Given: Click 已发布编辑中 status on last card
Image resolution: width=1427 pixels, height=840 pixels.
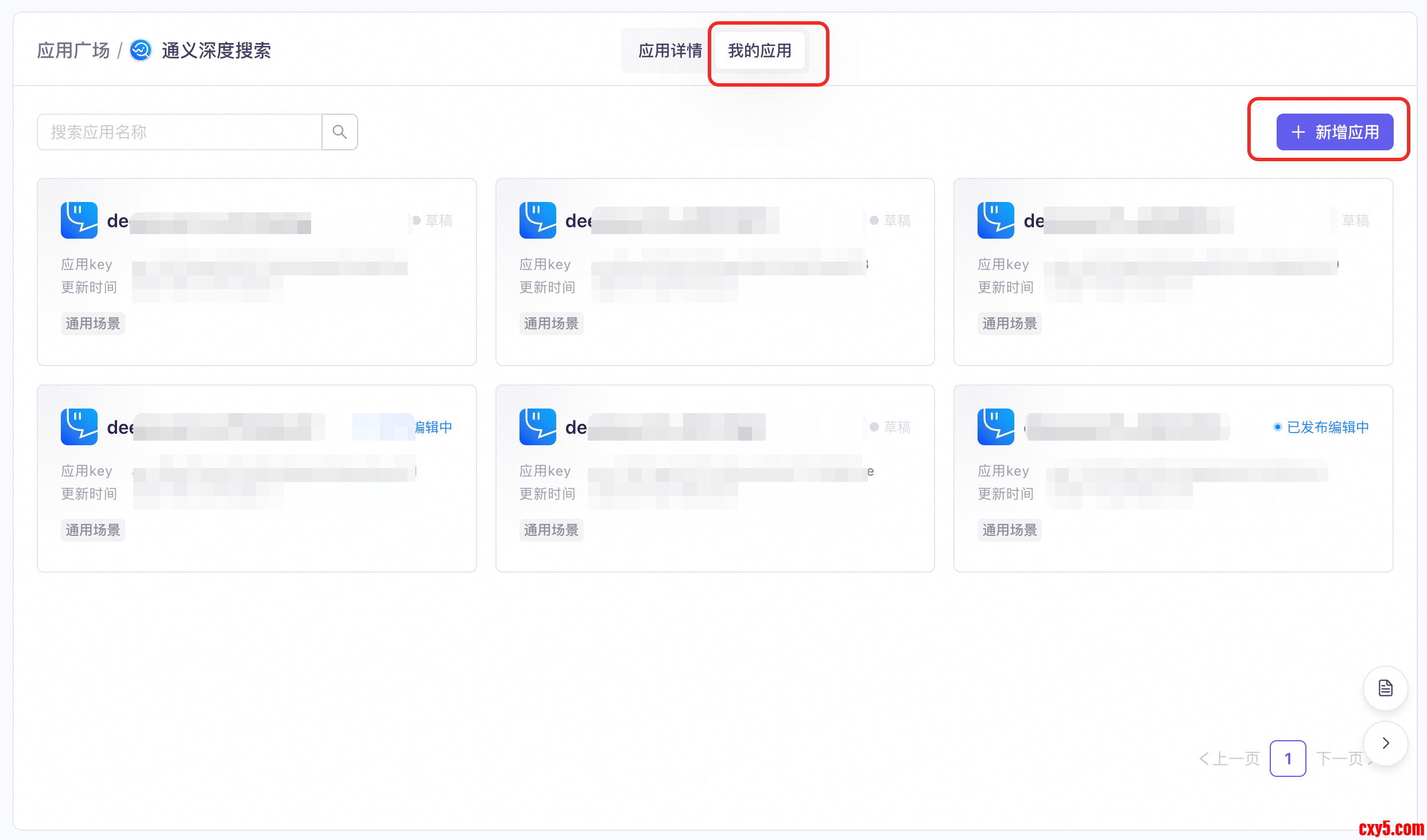Looking at the screenshot, I should [1327, 427].
